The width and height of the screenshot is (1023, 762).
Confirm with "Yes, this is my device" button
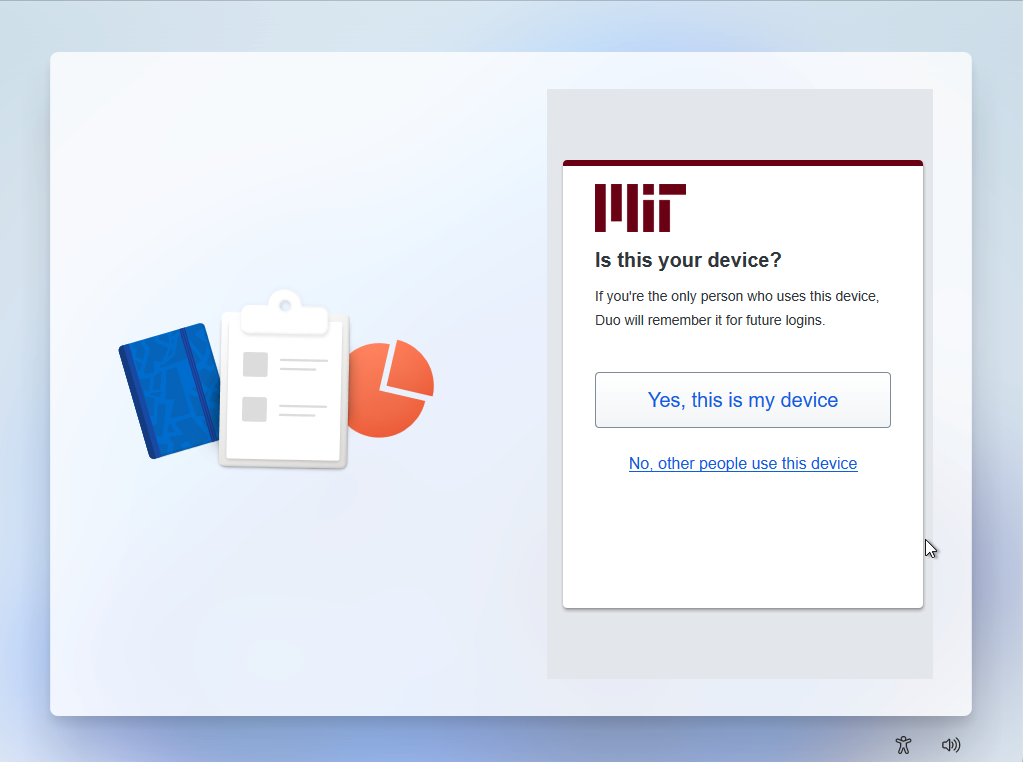click(742, 400)
